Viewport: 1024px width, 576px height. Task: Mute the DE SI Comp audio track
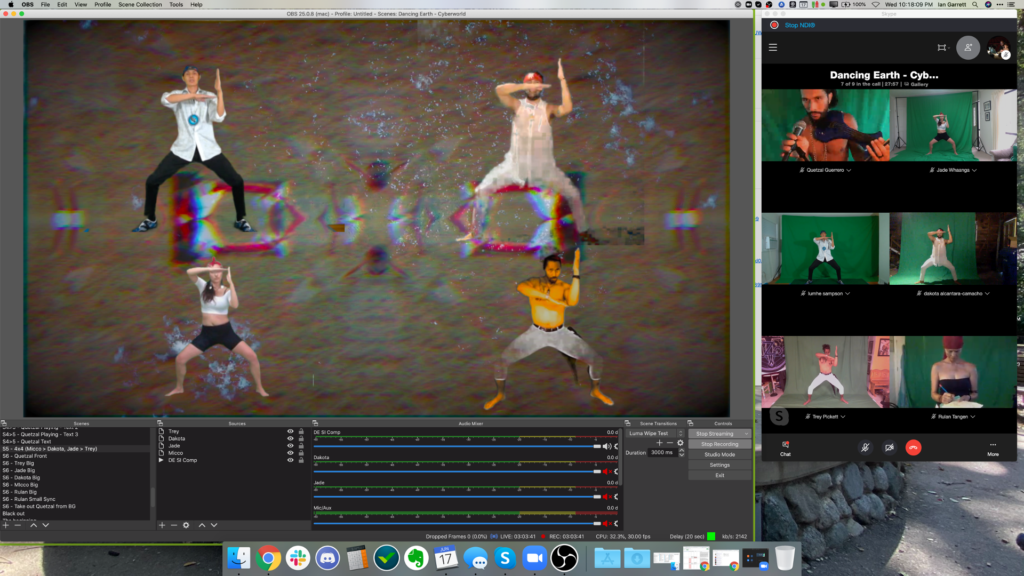coord(607,447)
